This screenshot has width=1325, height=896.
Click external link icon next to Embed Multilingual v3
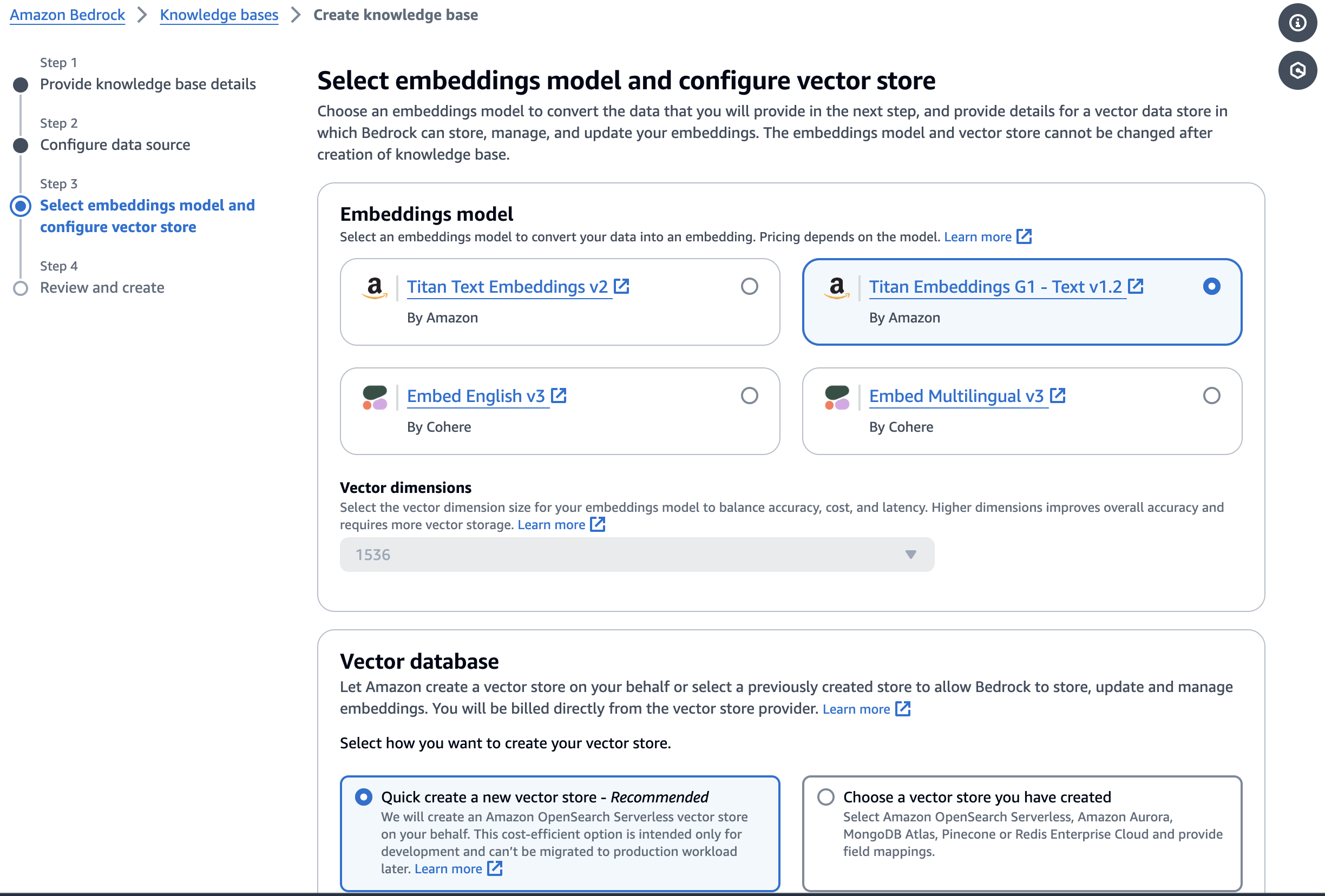point(1058,396)
